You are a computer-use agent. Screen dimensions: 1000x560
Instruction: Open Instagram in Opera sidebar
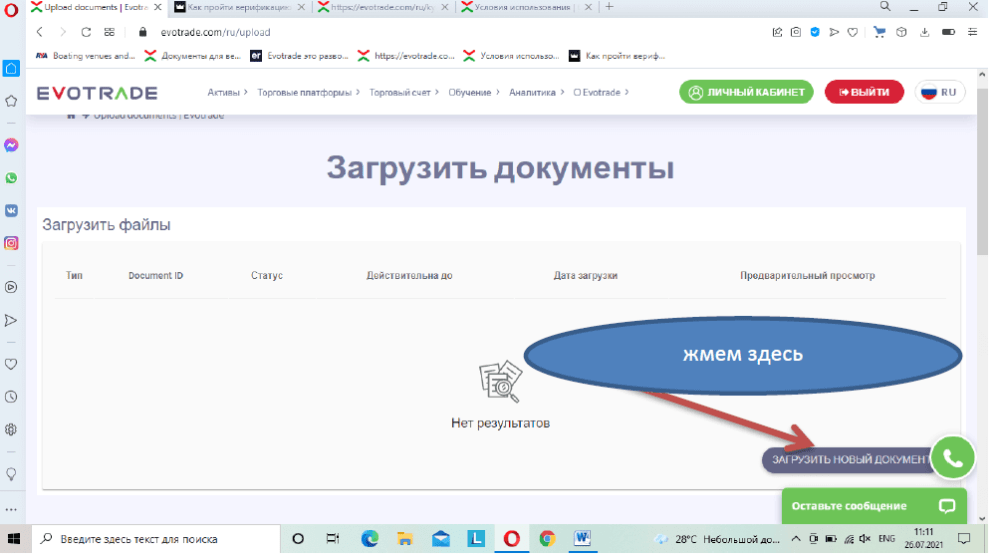(x=11, y=243)
